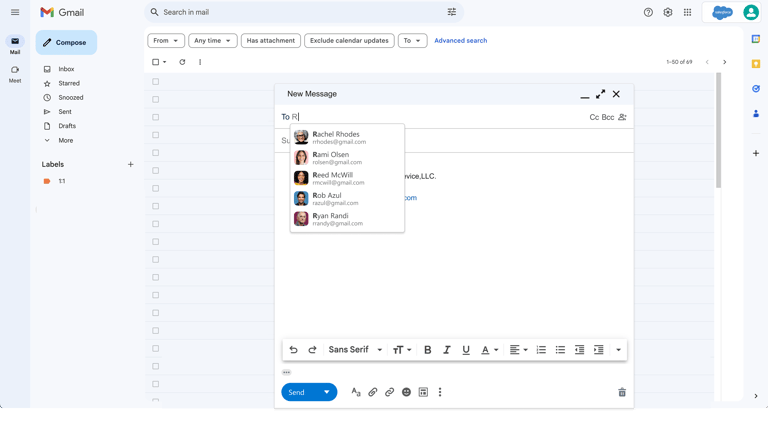Open the Snoozed folder

tap(71, 97)
